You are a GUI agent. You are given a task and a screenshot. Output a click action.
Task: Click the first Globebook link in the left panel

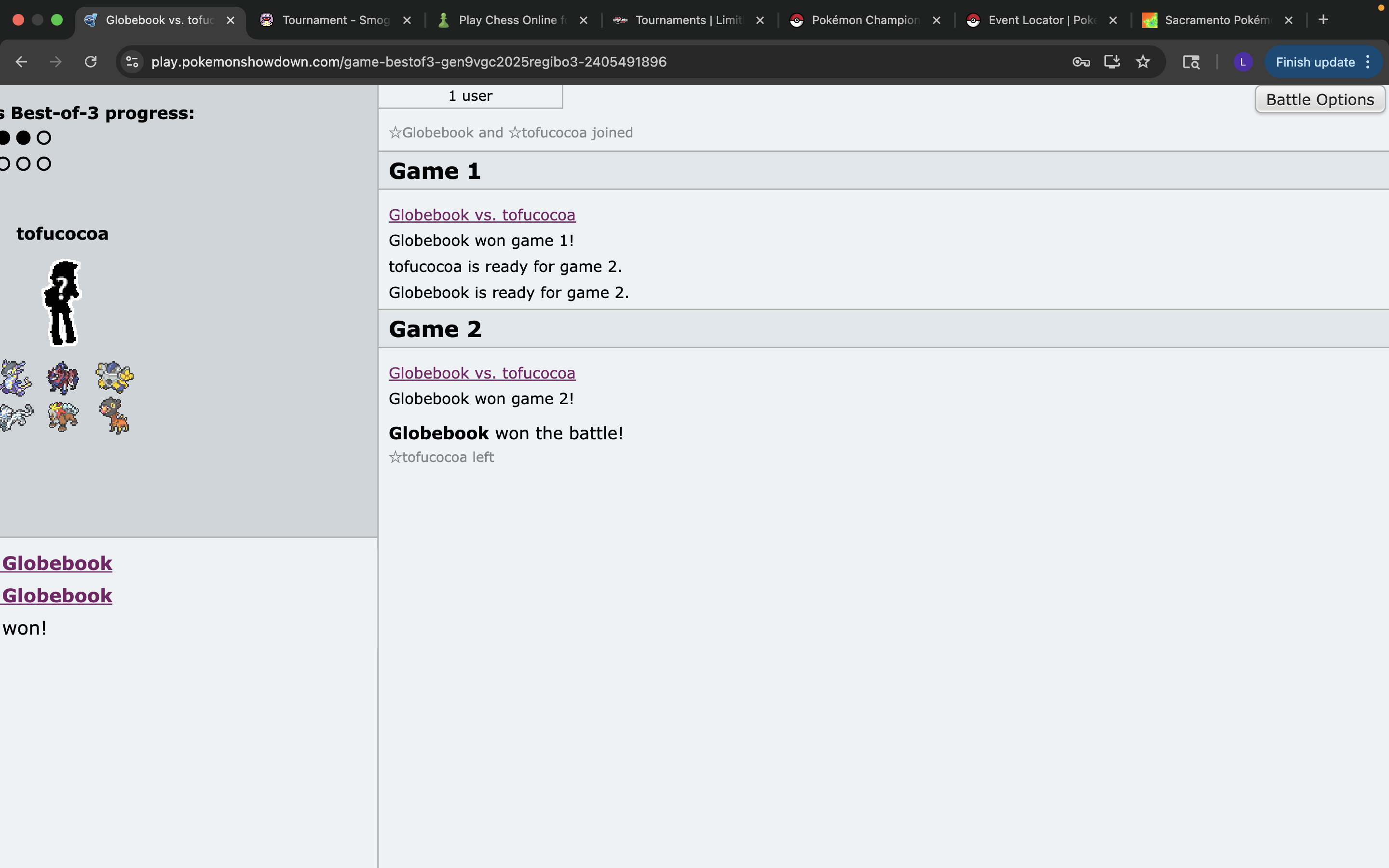point(57,563)
